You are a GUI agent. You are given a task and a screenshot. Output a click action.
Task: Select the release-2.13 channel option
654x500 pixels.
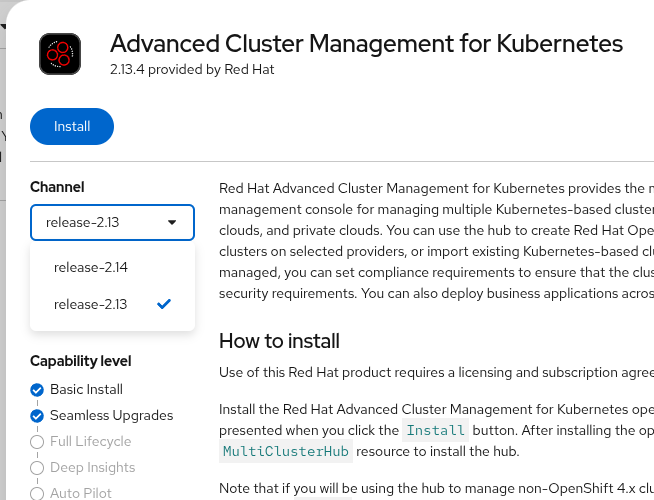point(91,304)
